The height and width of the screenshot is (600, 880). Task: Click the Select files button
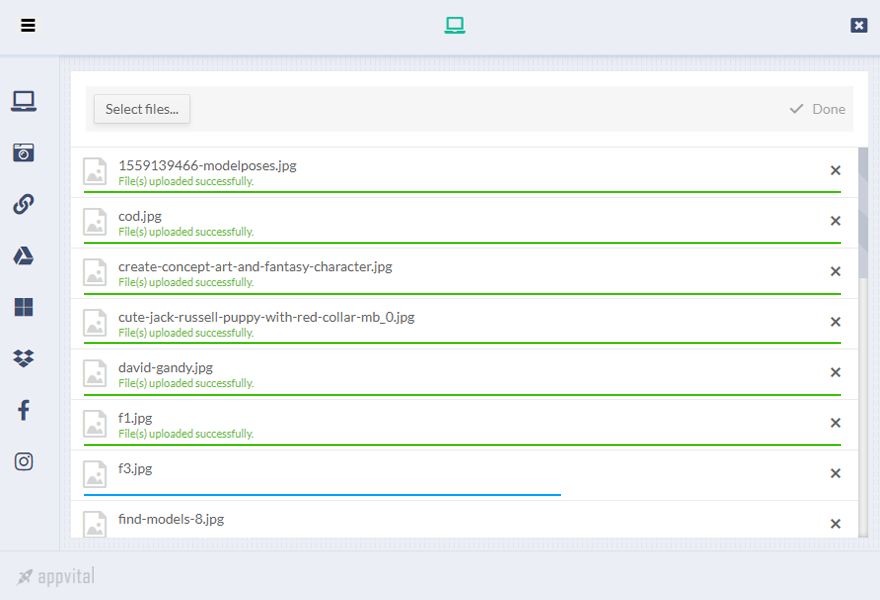click(141, 109)
